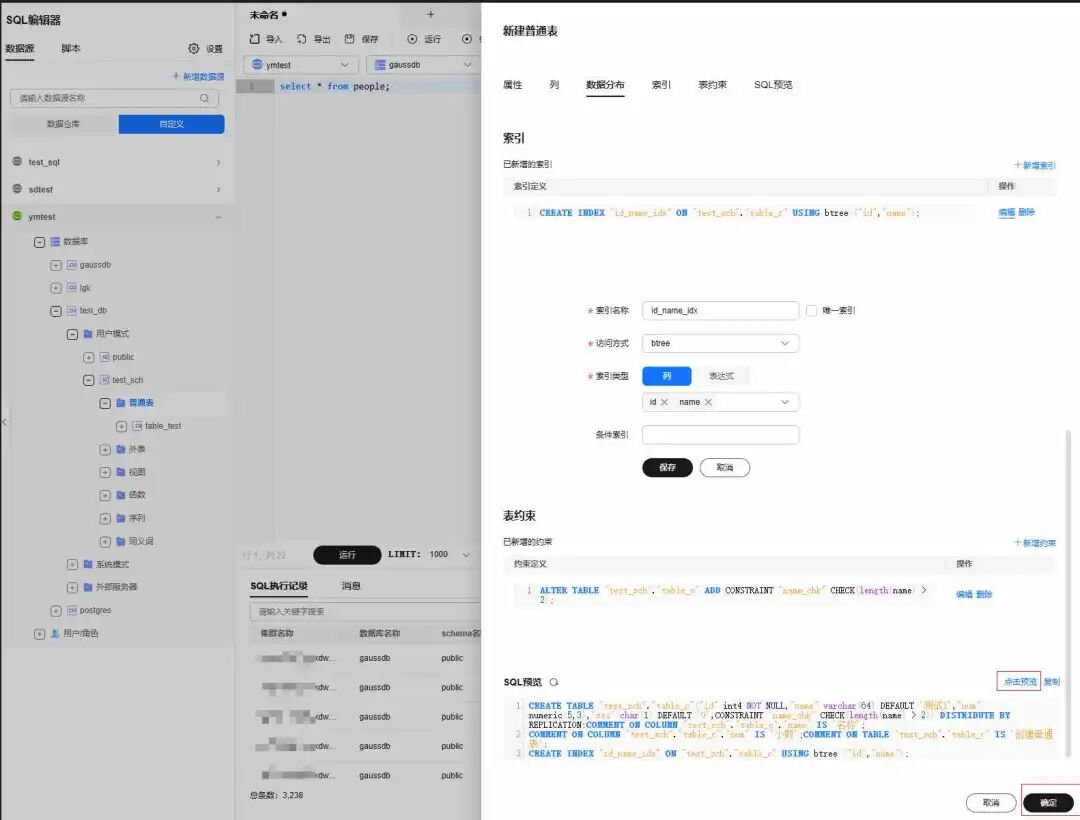Collapse the test_sch schema node
1080x820 pixels.
tap(88, 380)
